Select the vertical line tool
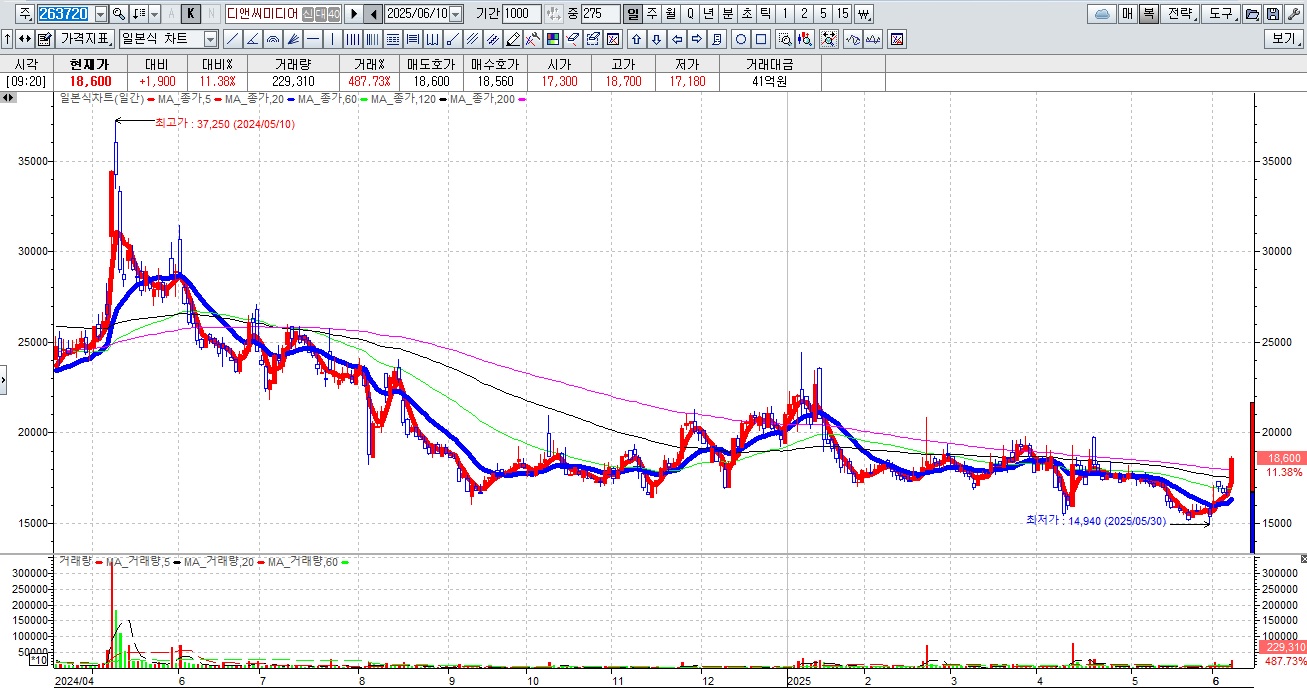 coord(332,39)
